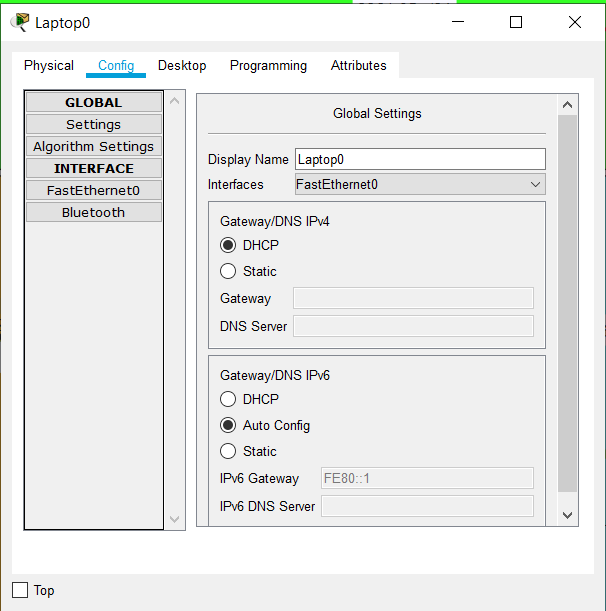Click the IPv6 Gateway label

tap(259, 478)
